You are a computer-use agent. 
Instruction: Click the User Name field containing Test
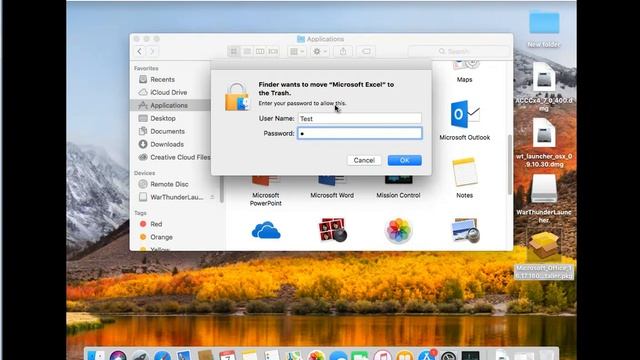tap(360, 118)
